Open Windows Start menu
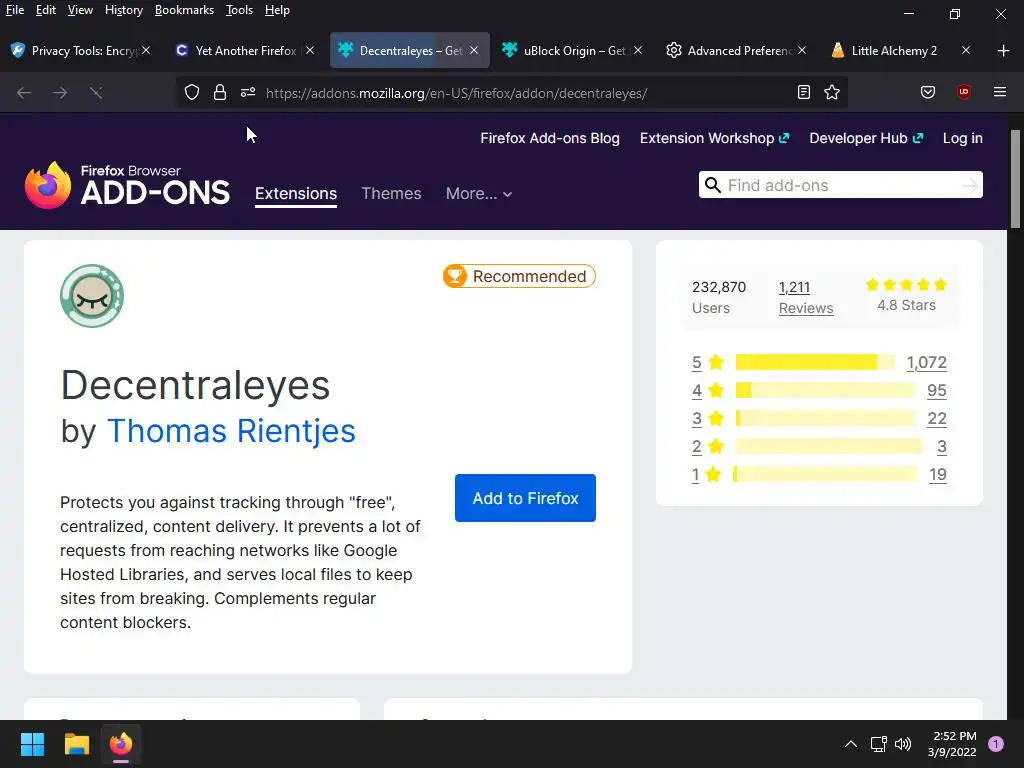 [x=32, y=744]
